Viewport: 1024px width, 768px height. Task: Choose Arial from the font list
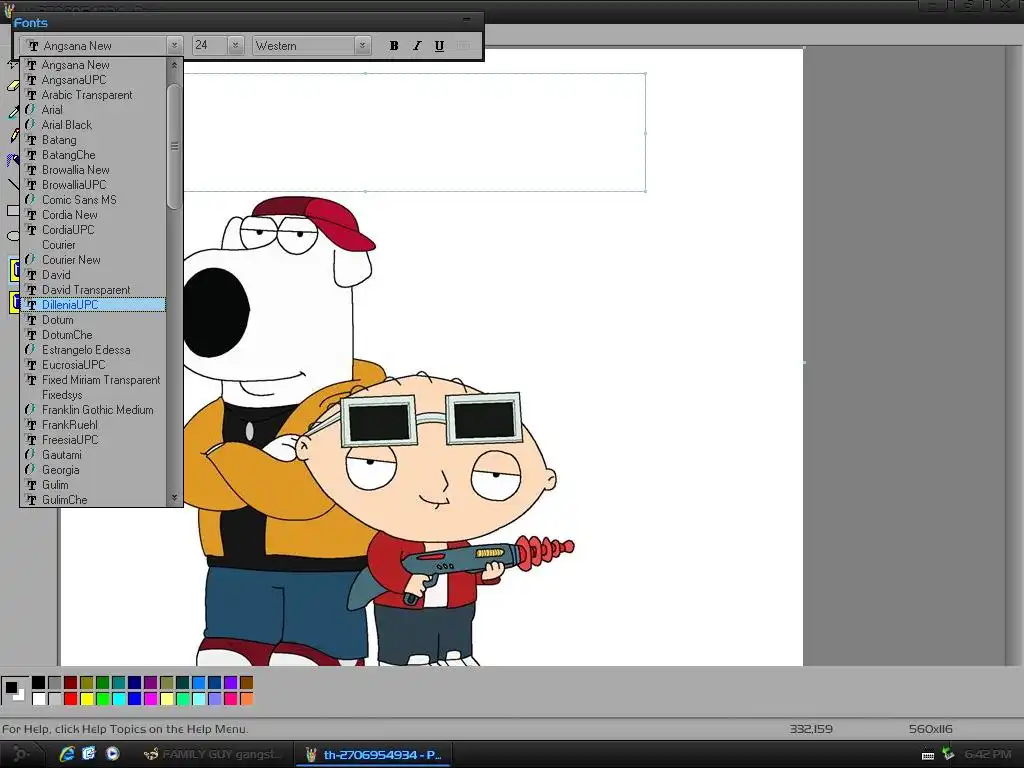click(x=93, y=110)
